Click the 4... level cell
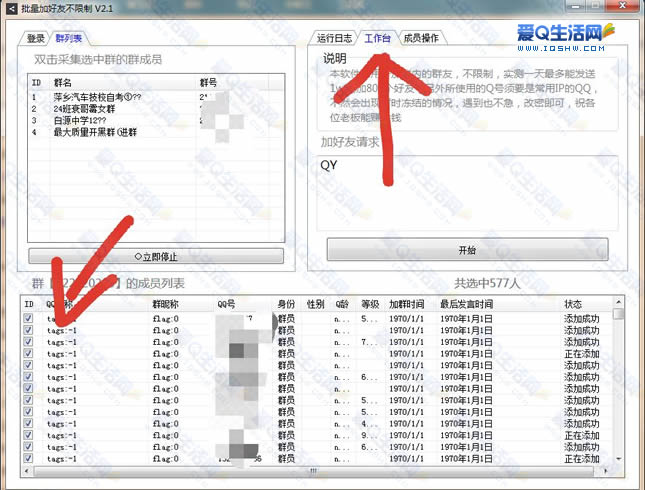The width and height of the screenshot is (645, 490). [369, 423]
